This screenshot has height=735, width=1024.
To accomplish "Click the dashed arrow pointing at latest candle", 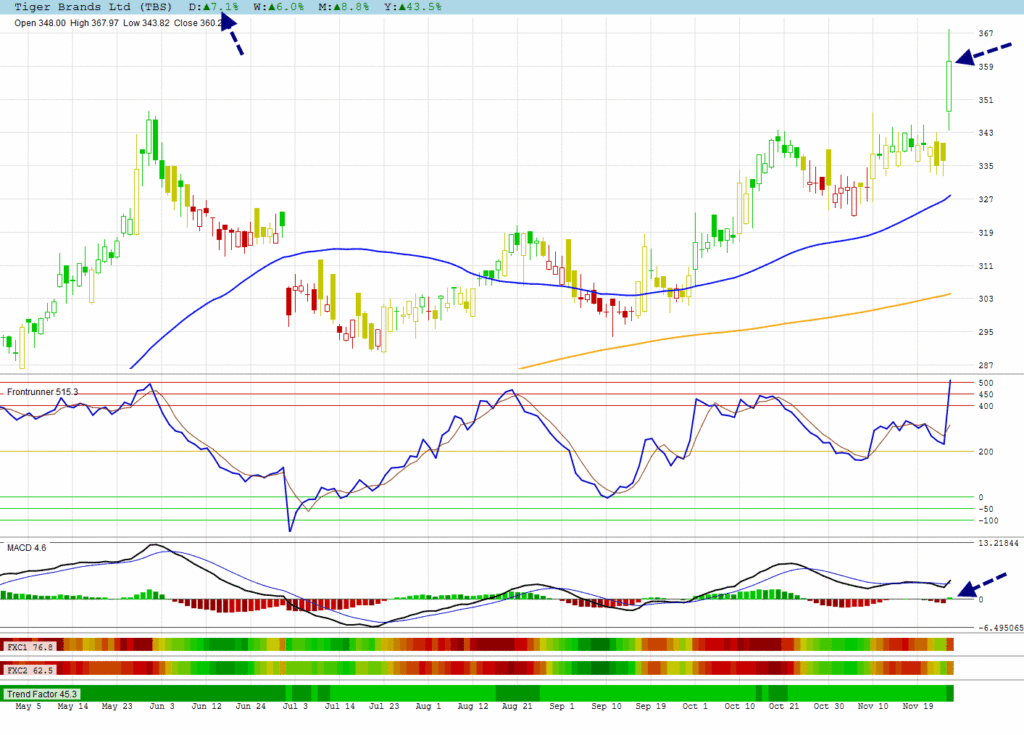I will pyautogui.click(x=983, y=55).
